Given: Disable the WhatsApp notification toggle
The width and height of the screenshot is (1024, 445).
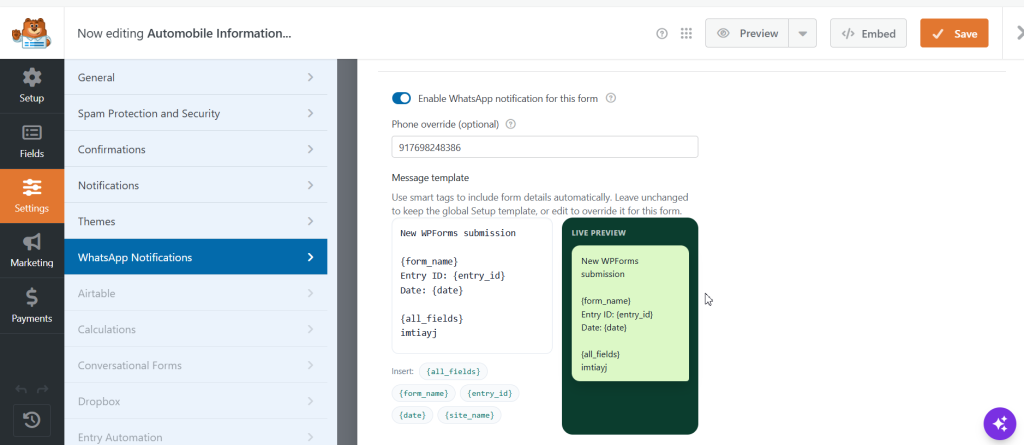Looking at the screenshot, I should (x=401, y=99).
